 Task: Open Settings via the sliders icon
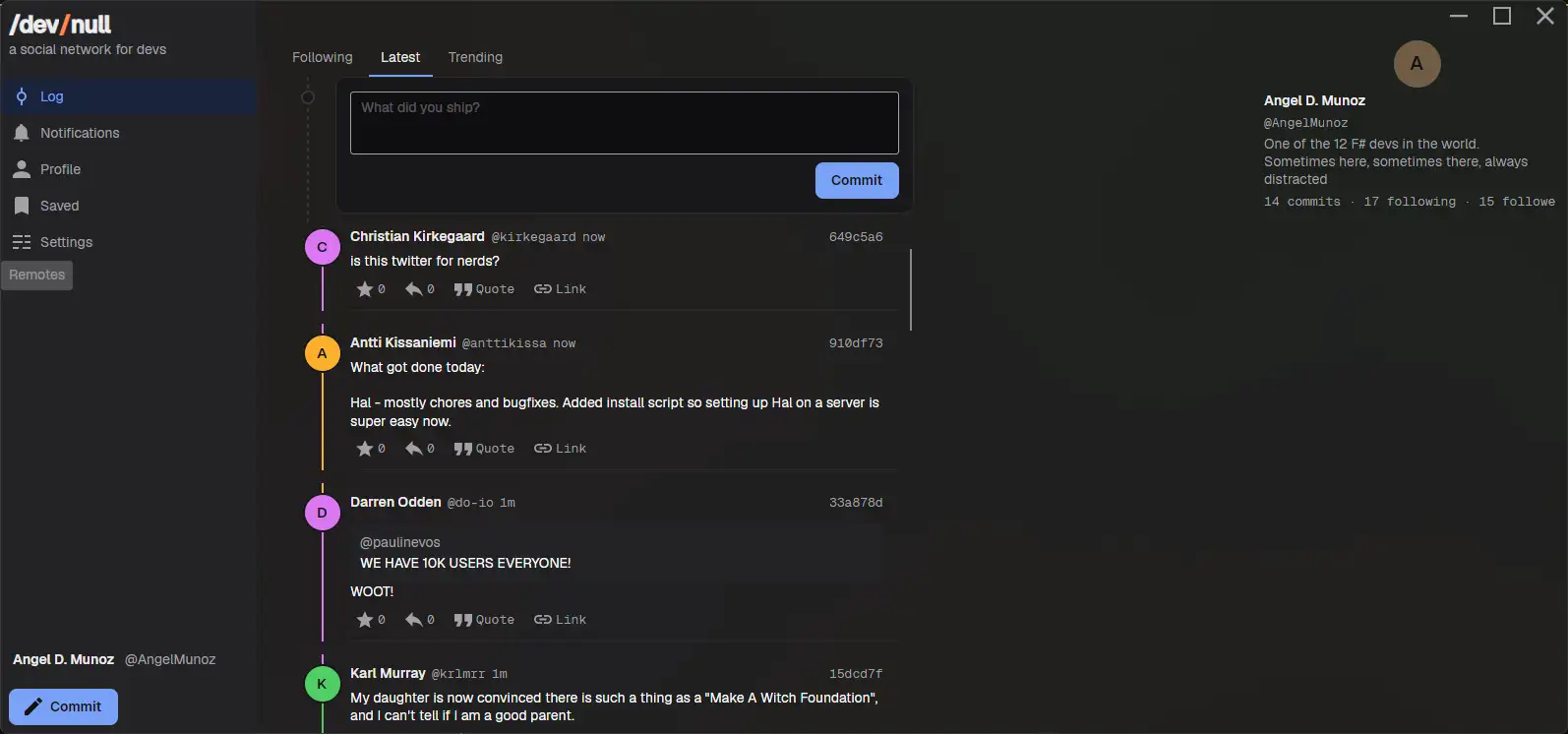[x=22, y=242]
